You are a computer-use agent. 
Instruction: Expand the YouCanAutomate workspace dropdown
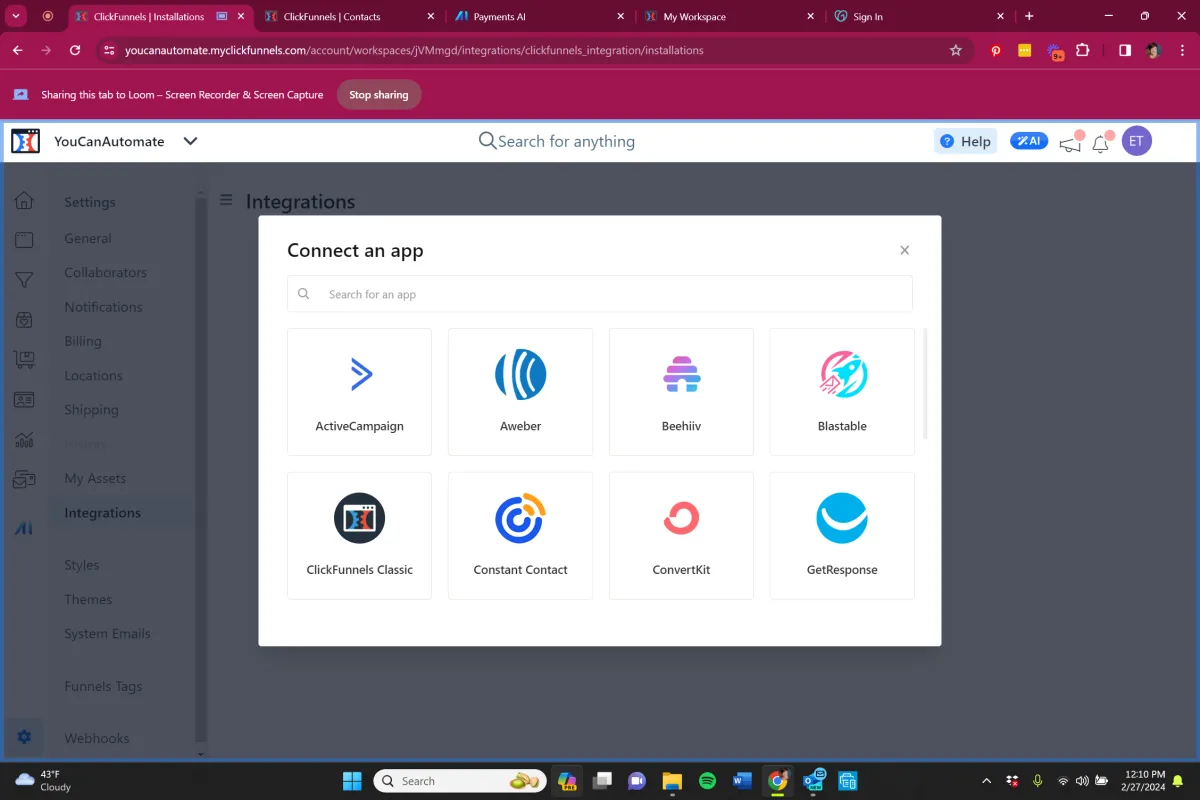point(190,141)
